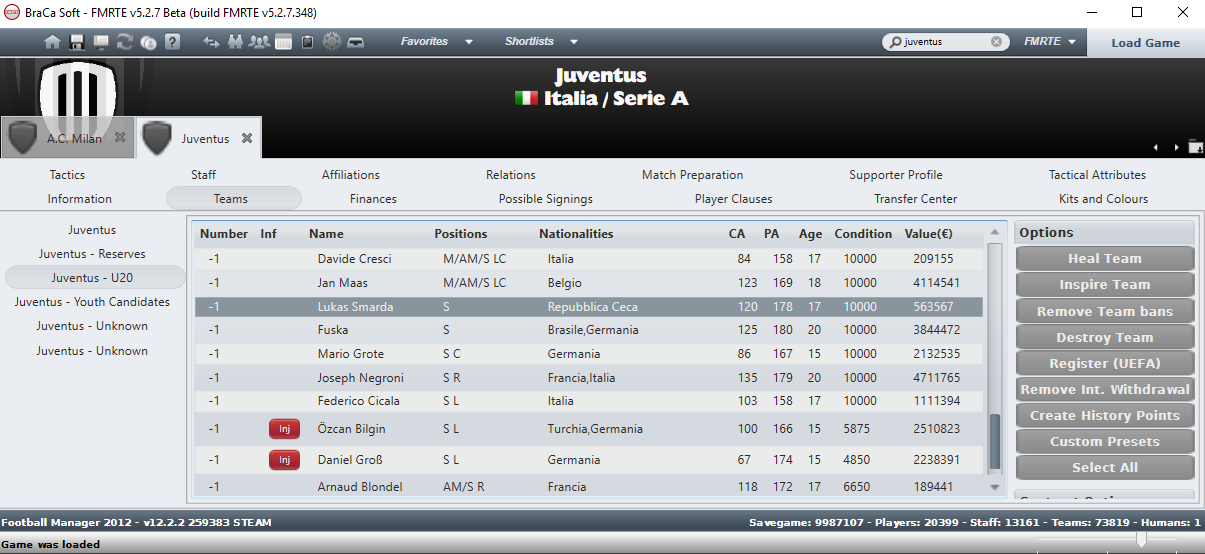
Task: Click the clipboard icon in toolbar
Action: (307, 42)
